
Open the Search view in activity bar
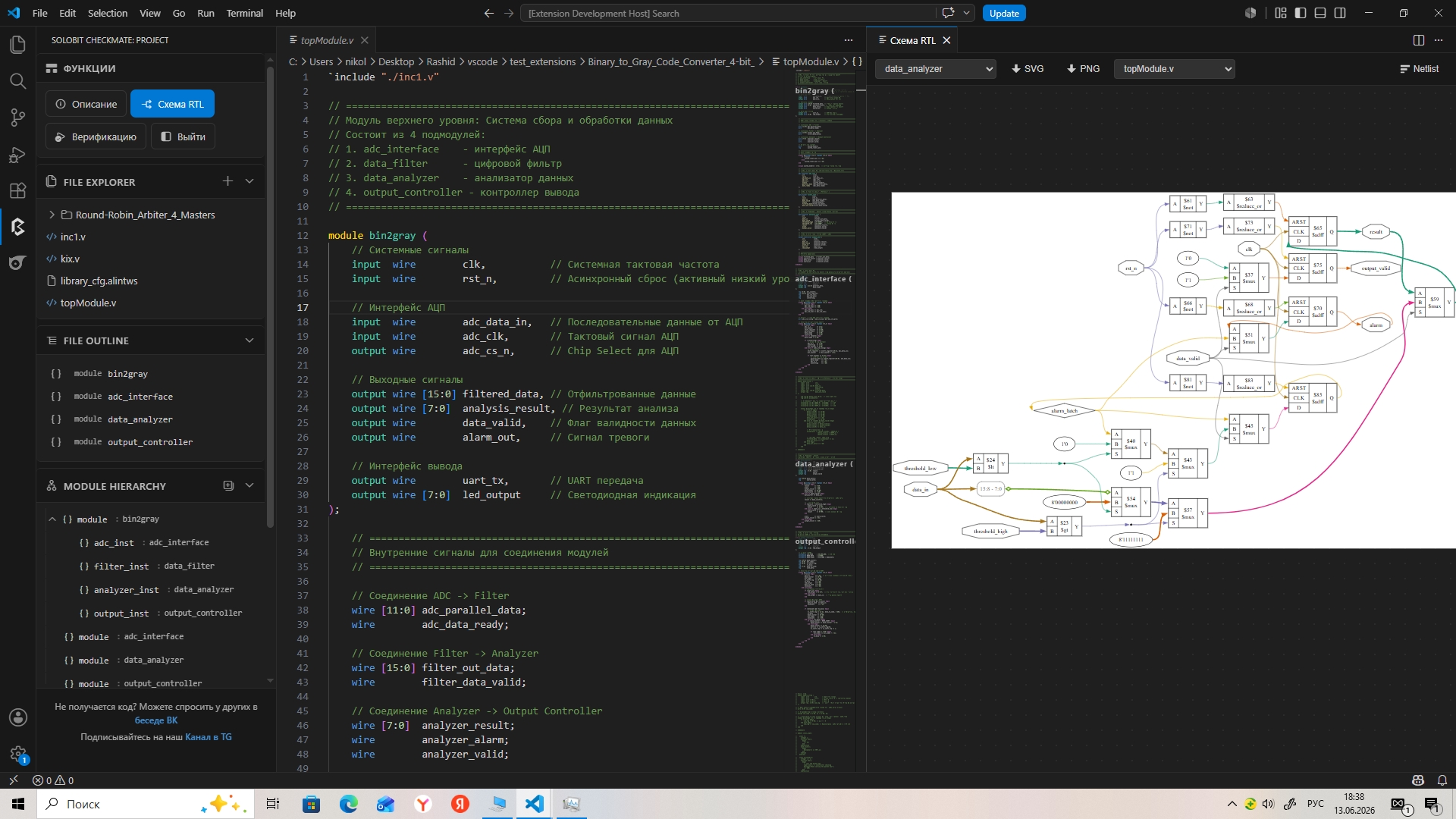point(17,81)
